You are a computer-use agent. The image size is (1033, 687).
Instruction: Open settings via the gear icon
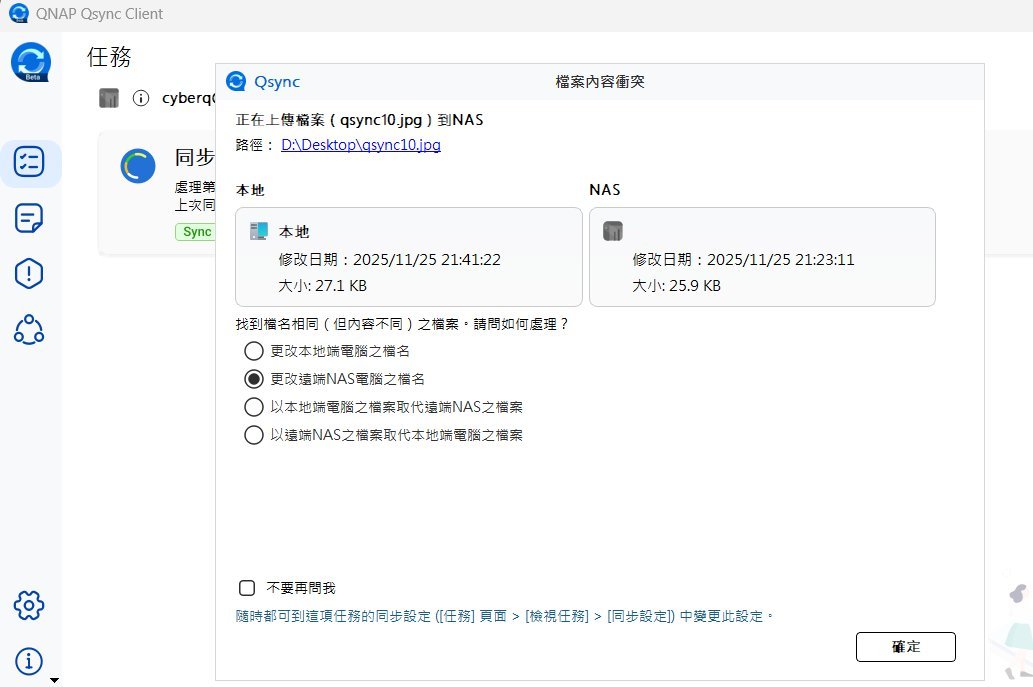[x=29, y=605]
